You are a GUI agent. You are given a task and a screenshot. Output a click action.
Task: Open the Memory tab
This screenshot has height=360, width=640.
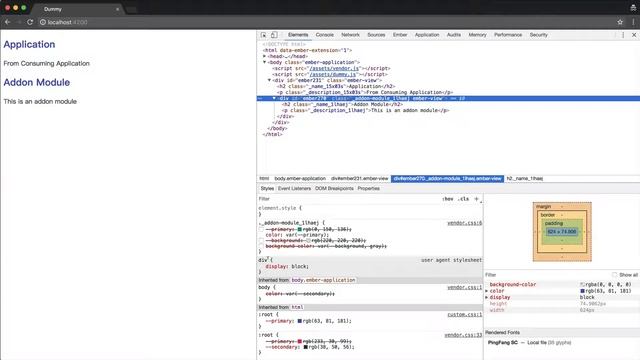pos(477,35)
